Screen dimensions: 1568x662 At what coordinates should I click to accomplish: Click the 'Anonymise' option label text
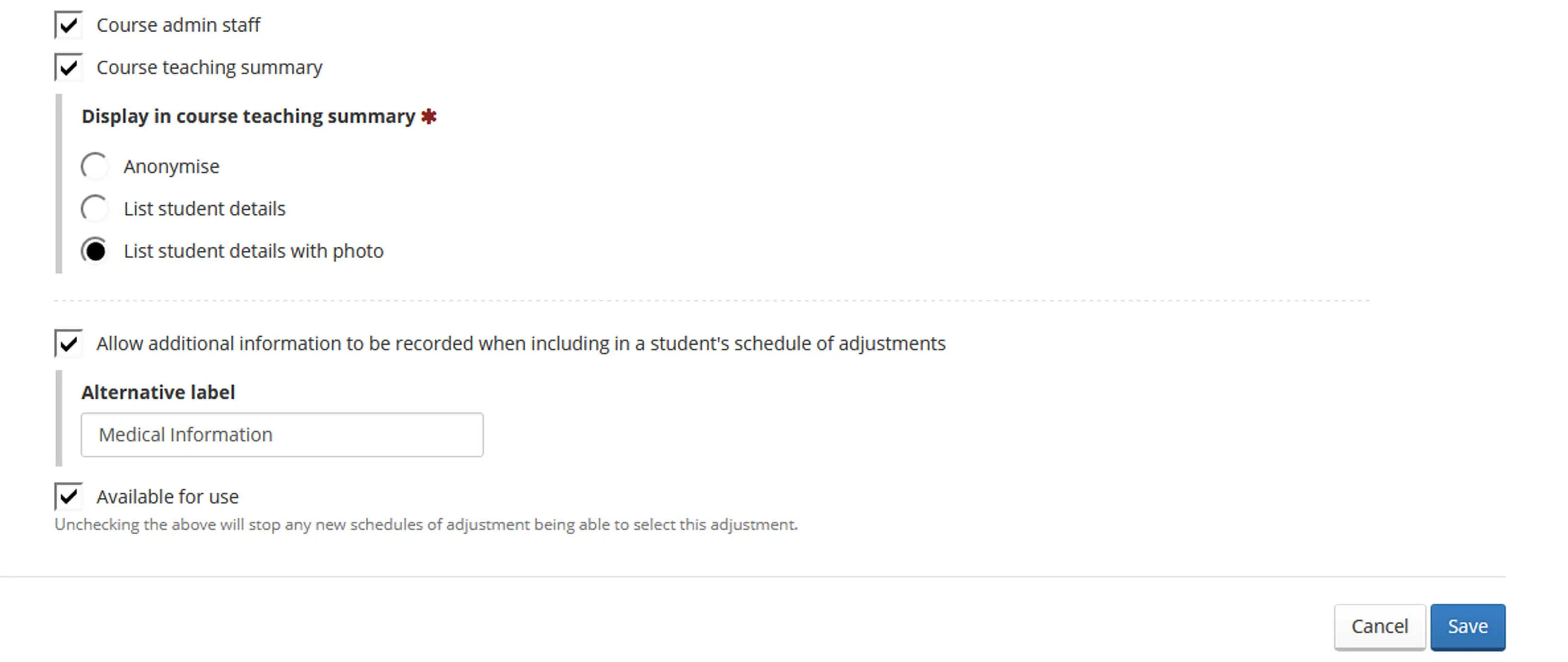(171, 166)
